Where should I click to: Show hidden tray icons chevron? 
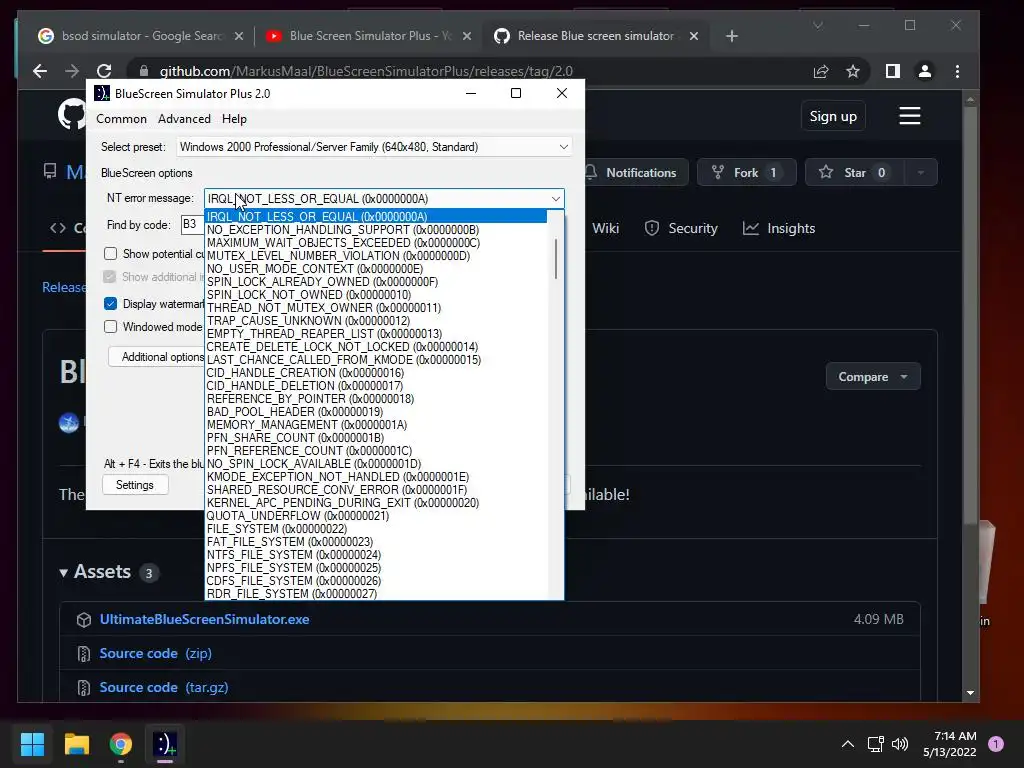(848, 744)
